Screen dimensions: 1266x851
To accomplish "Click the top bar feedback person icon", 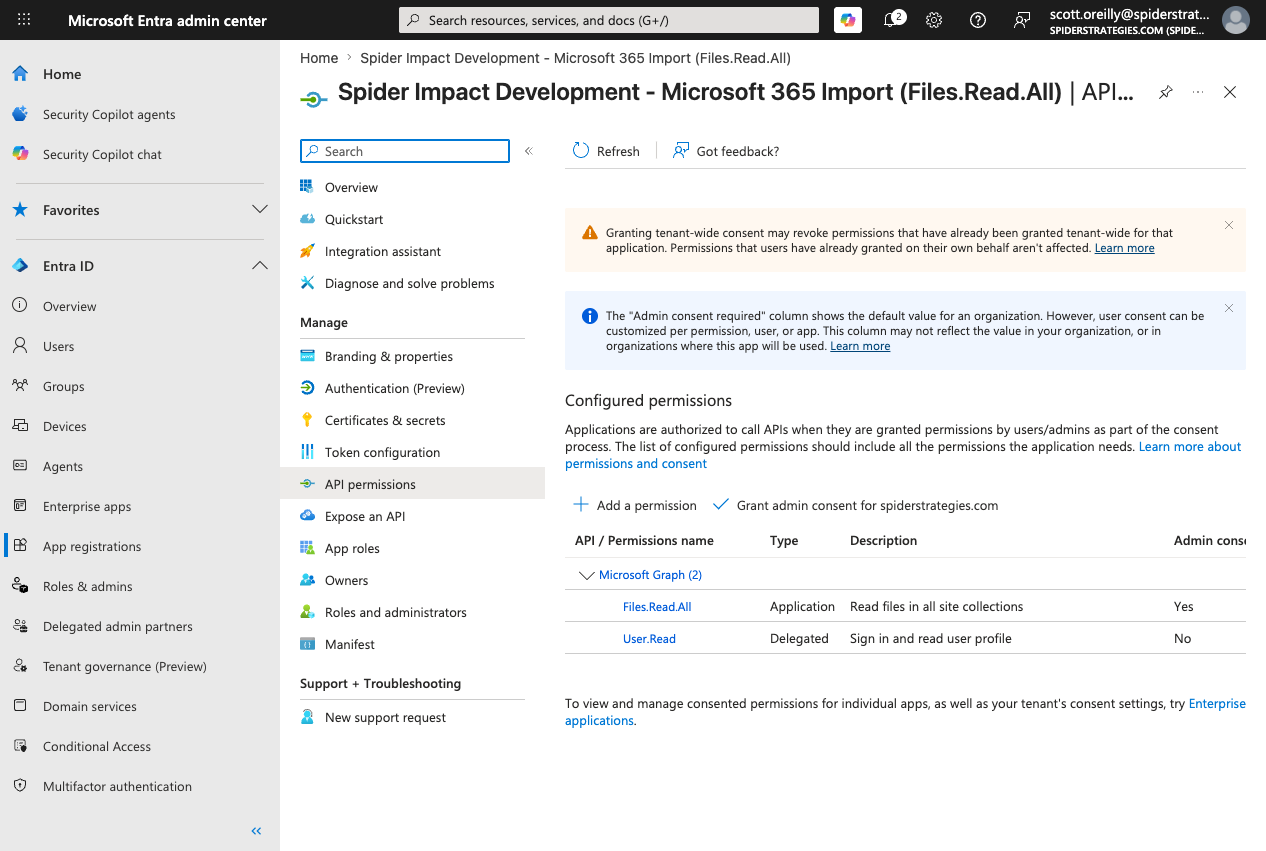I will (x=1021, y=20).
